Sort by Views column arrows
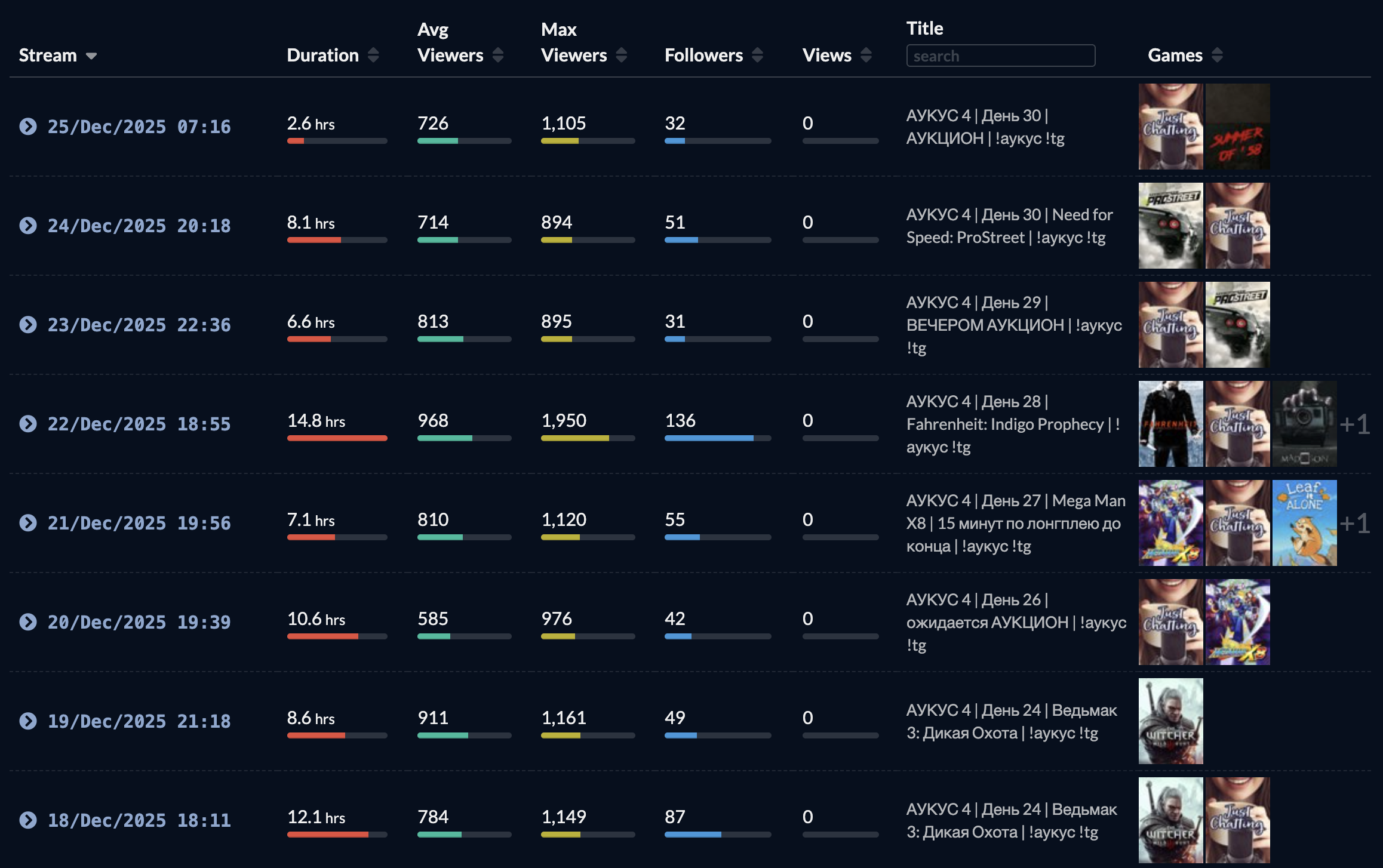Image resolution: width=1383 pixels, height=868 pixels. [x=866, y=56]
